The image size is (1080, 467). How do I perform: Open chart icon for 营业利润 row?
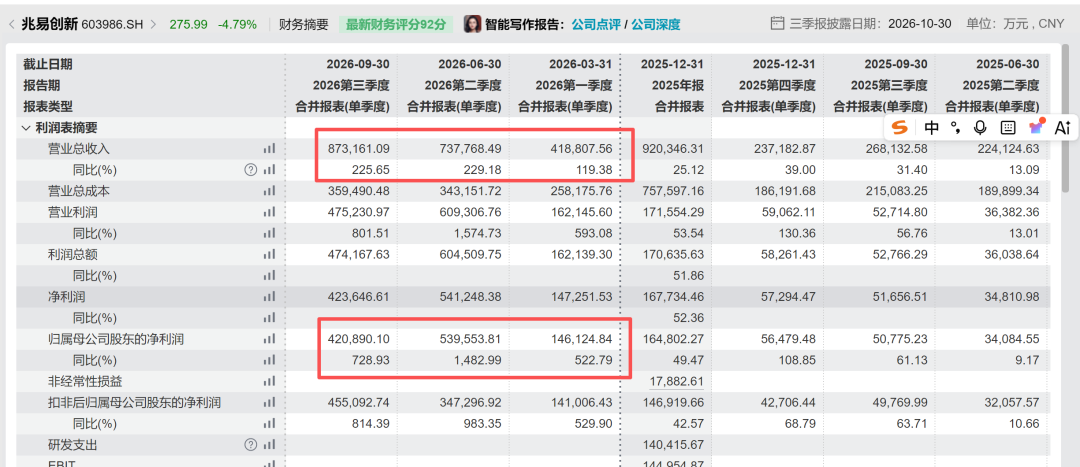(x=269, y=212)
